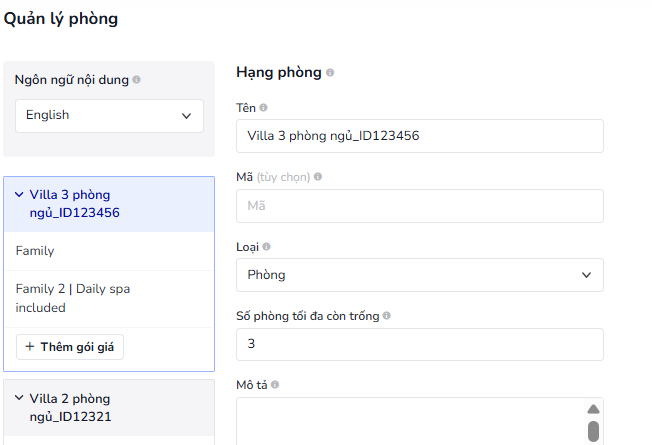Click the info icon next to Loại

[267, 247]
